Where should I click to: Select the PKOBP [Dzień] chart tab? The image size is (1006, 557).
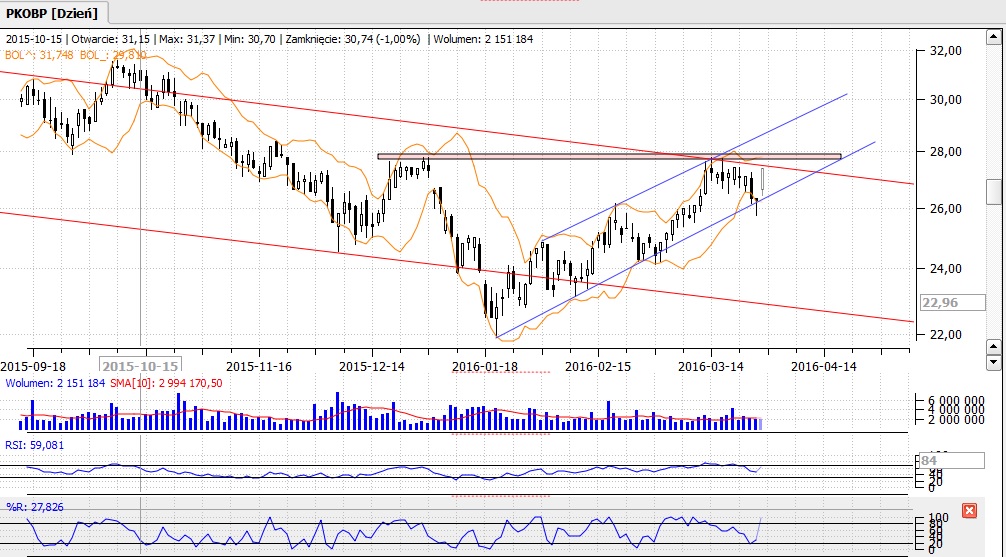(53, 13)
